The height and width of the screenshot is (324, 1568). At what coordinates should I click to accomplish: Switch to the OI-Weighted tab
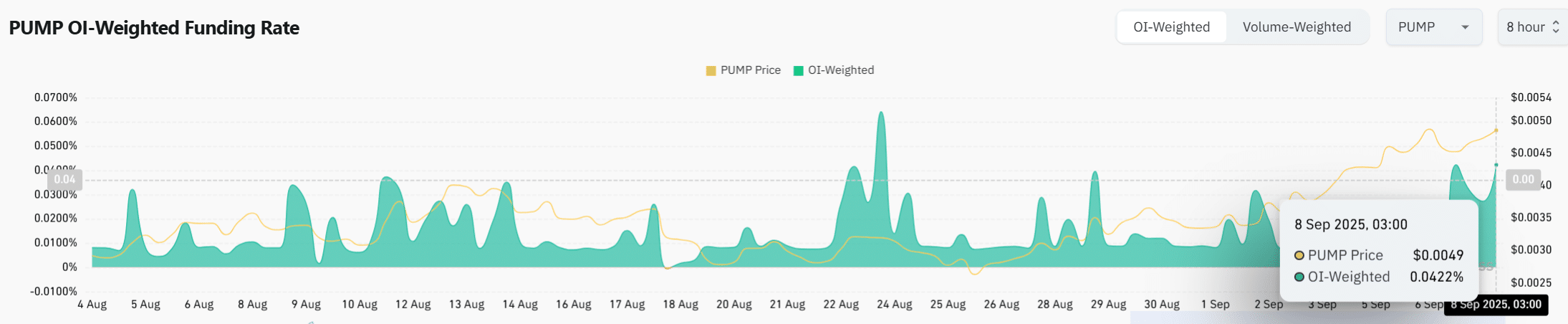pyautogui.click(x=1171, y=27)
